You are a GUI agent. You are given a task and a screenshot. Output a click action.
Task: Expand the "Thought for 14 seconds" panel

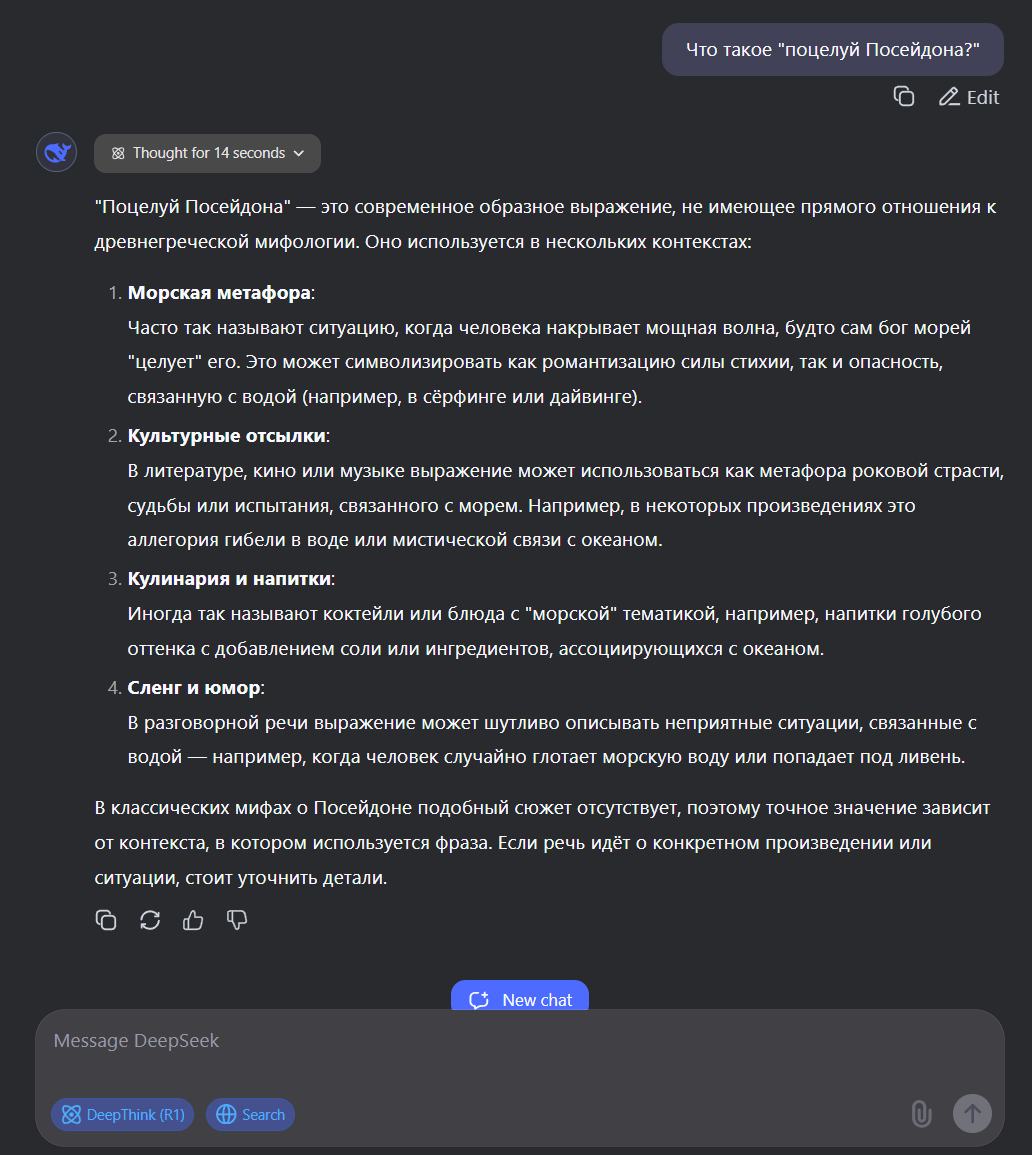(x=208, y=153)
